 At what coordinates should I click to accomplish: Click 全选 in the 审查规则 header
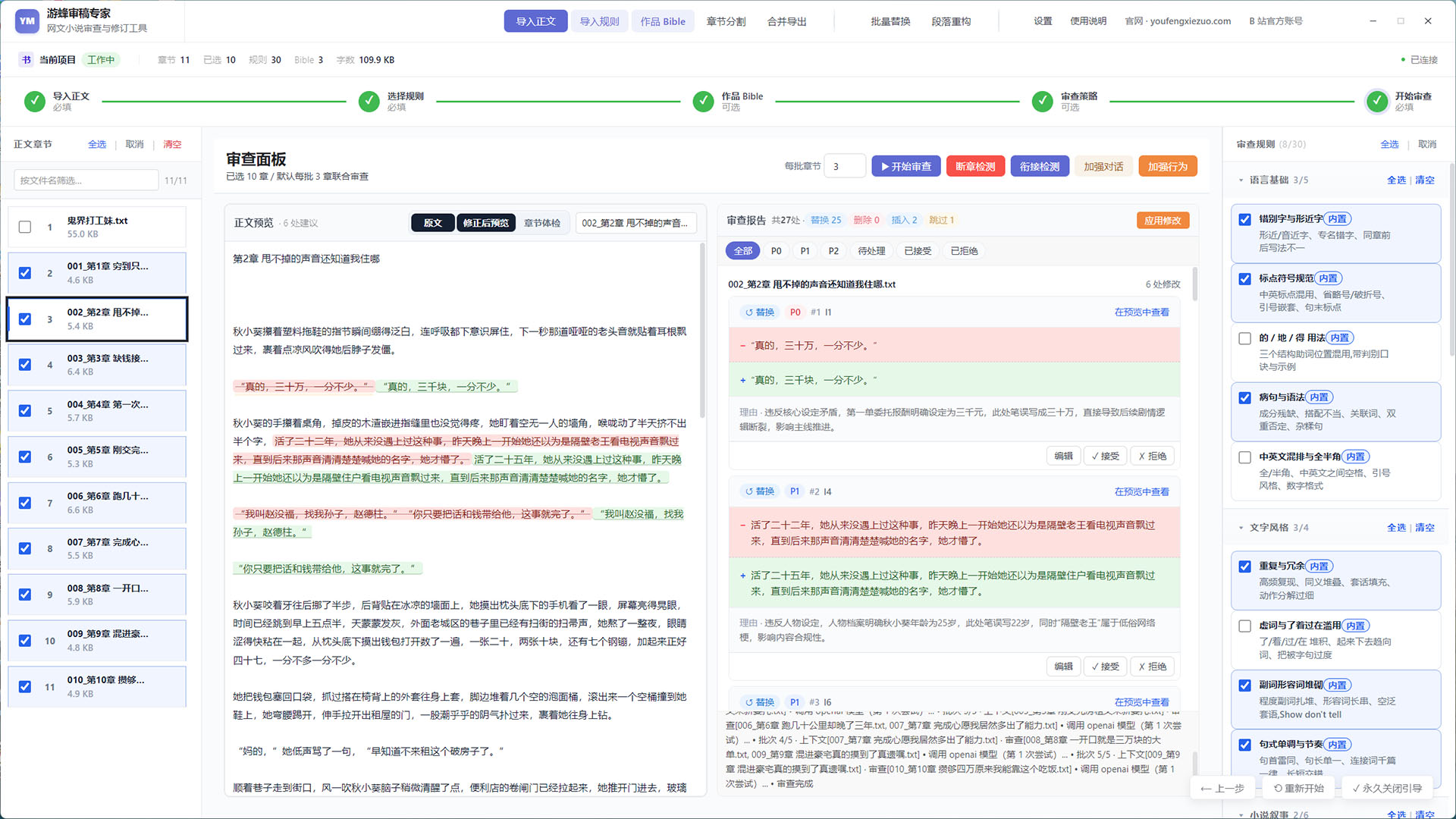tap(1389, 144)
